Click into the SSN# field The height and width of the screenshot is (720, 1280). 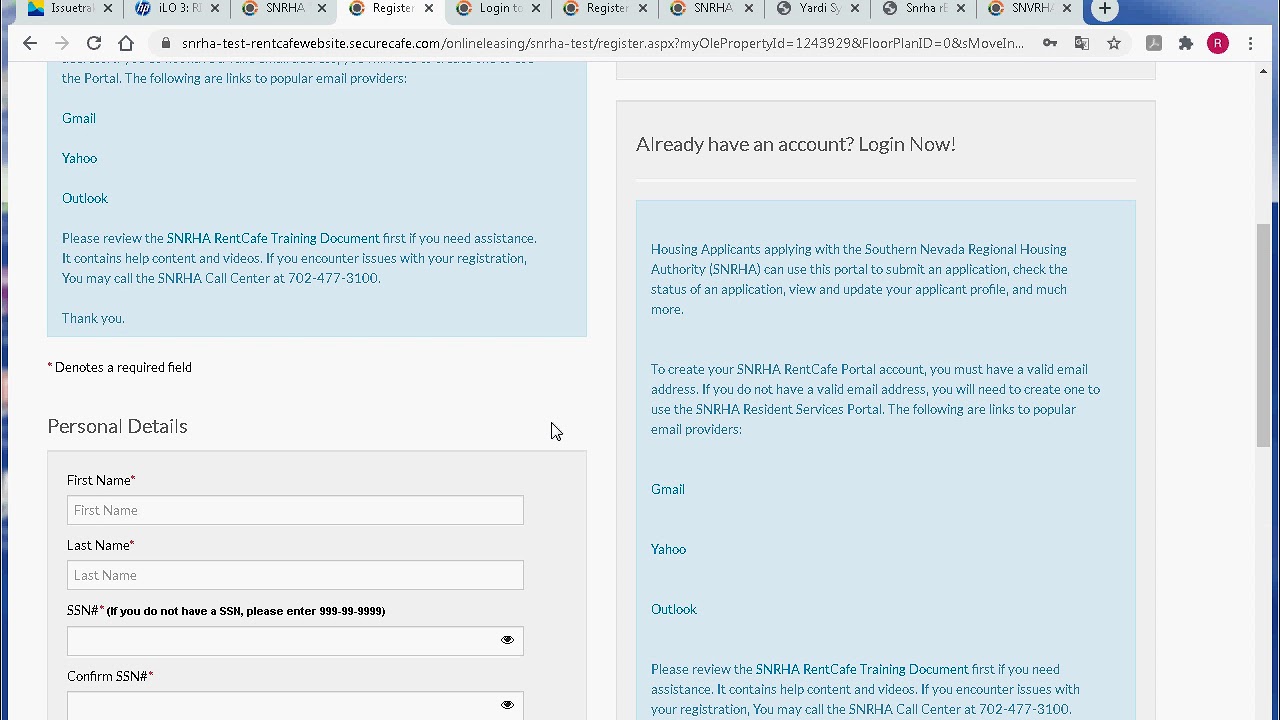point(295,641)
